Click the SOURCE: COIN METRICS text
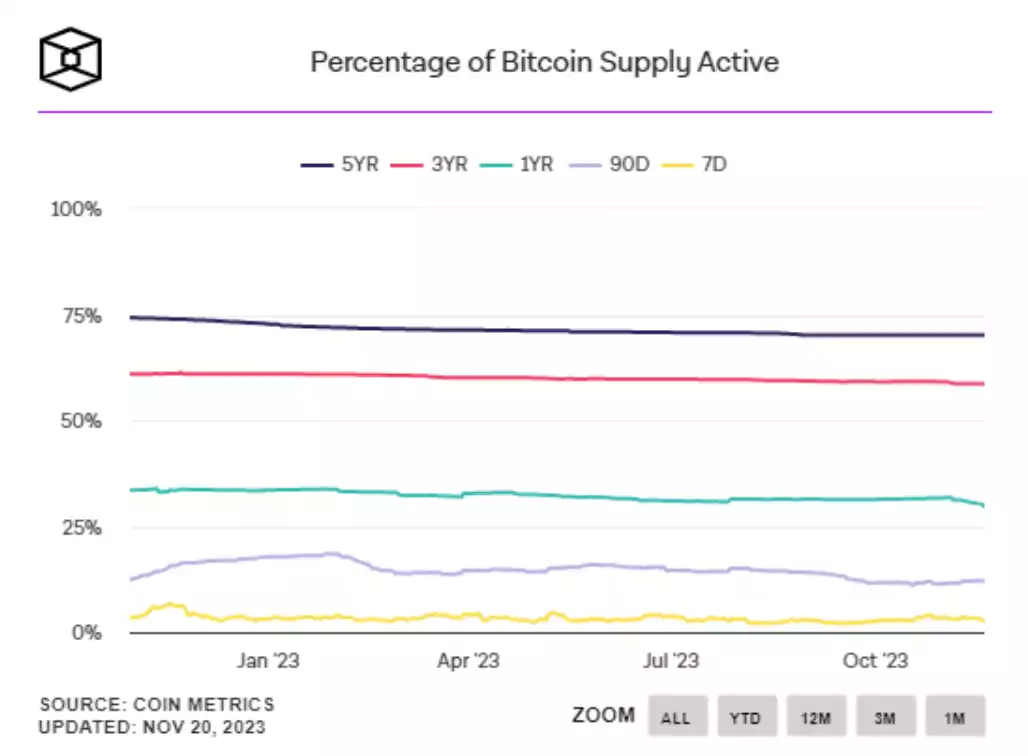 (x=156, y=704)
